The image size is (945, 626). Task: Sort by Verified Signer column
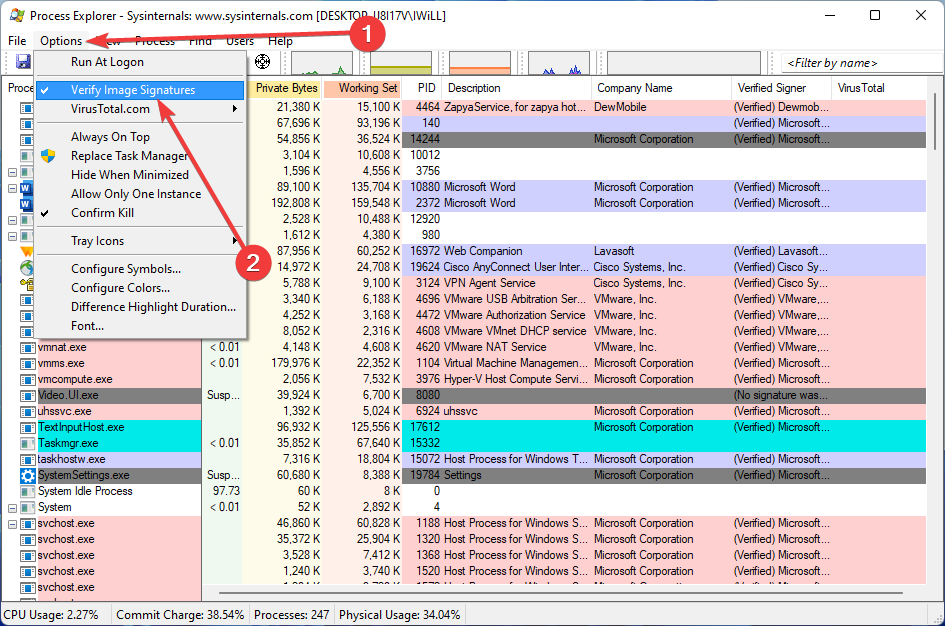782,88
